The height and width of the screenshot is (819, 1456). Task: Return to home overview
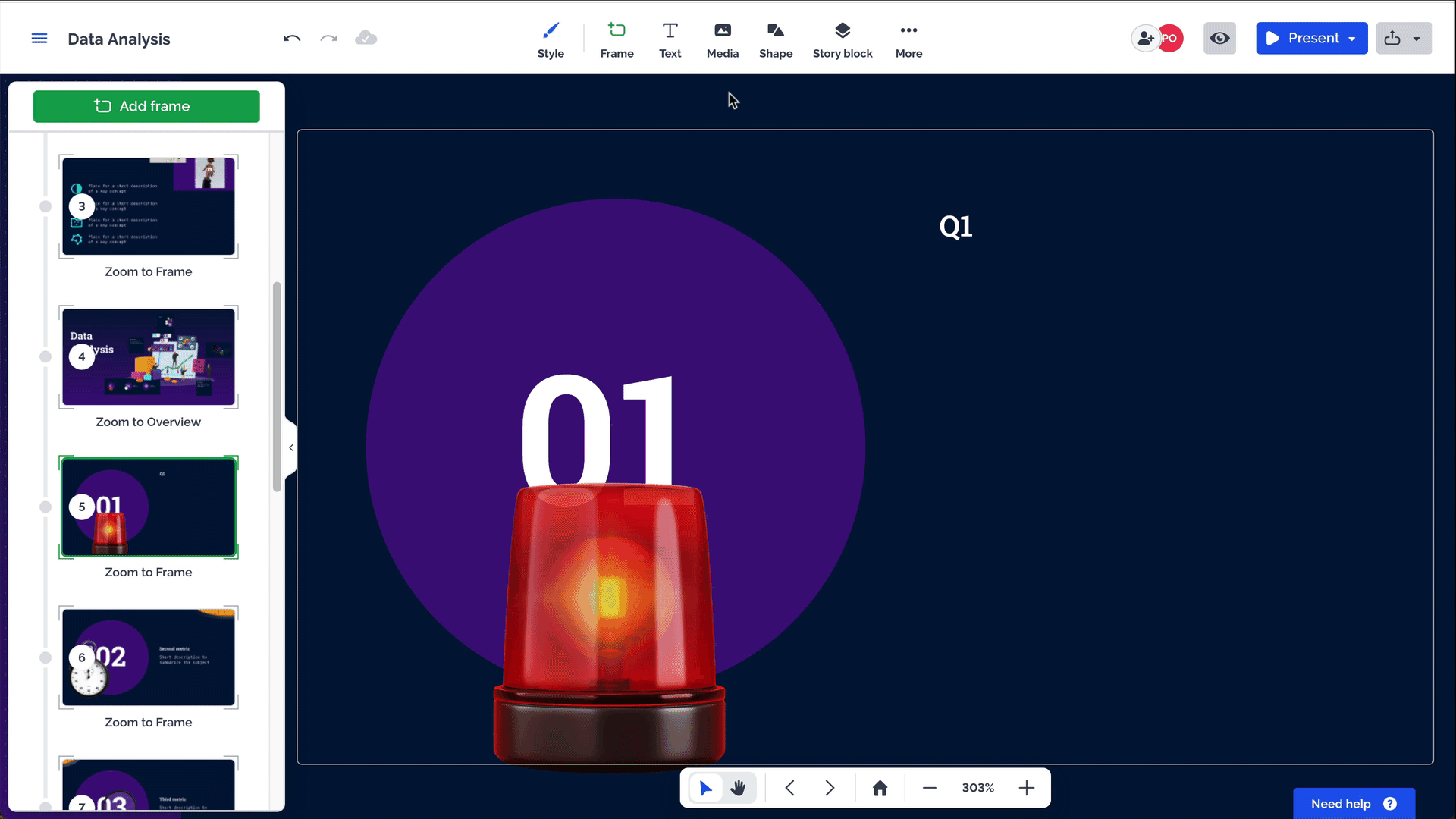click(x=880, y=788)
